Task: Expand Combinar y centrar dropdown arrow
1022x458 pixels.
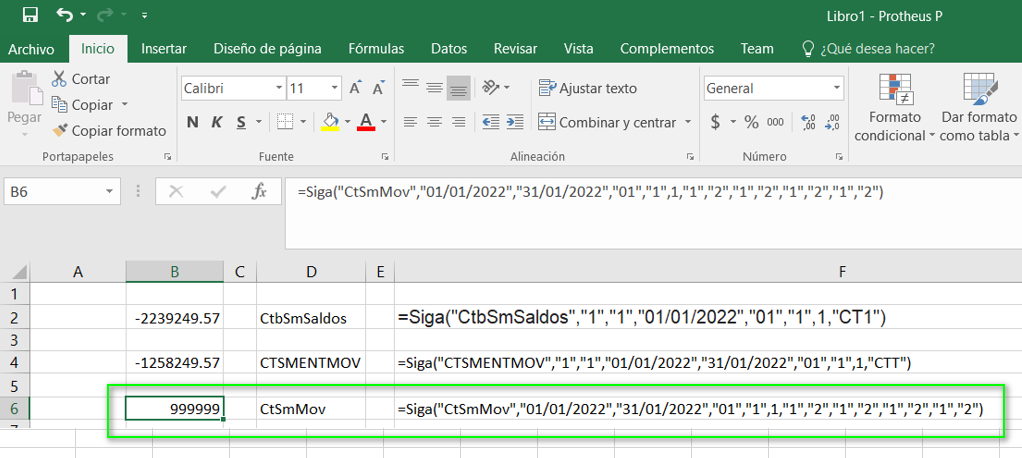Action: [x=688, y=122]
